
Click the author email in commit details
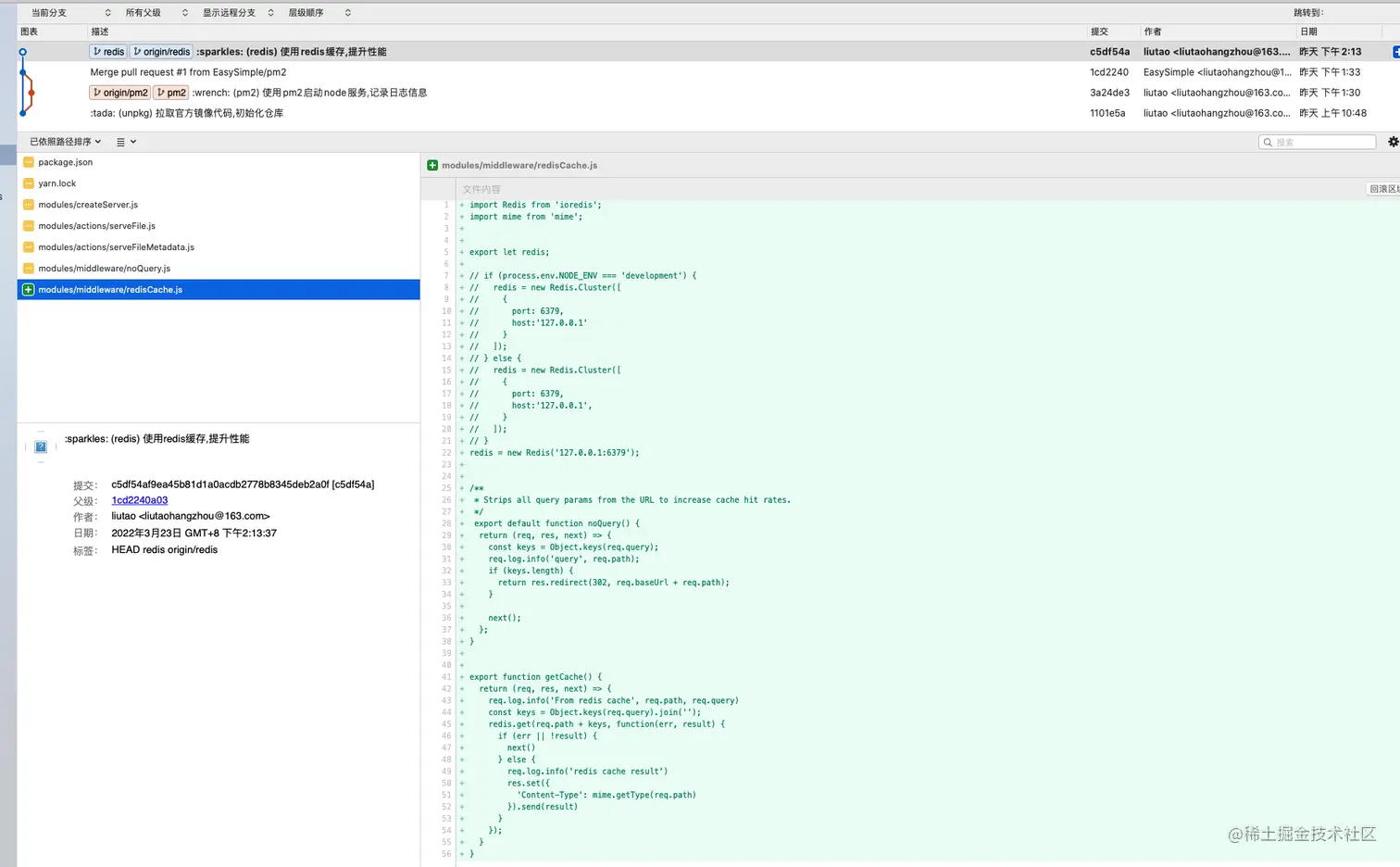pyautogui.click(x=191, y=516)
